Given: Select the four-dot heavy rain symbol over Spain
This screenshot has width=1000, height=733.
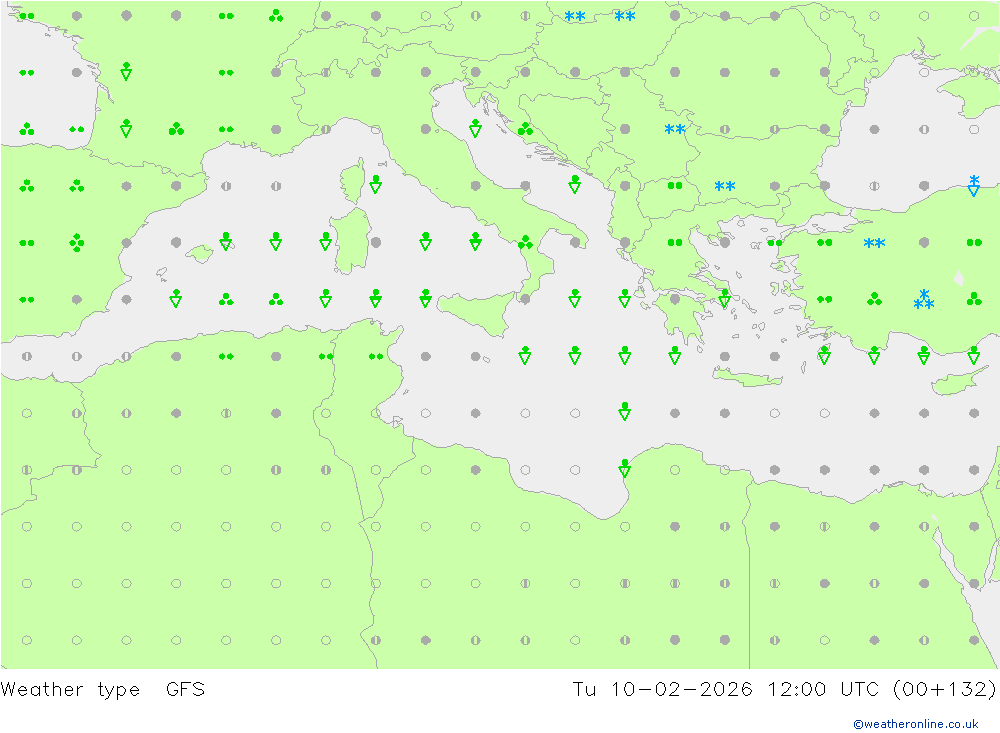Looking at the screenshot, I should click(76, 242).
